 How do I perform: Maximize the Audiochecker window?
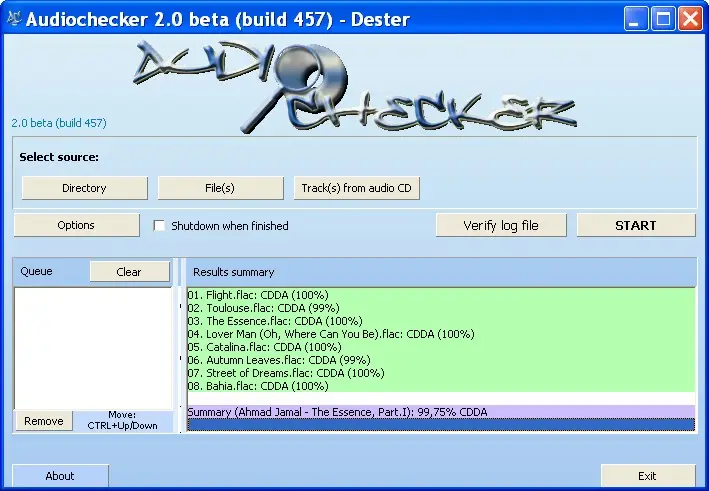click(663, 19)
